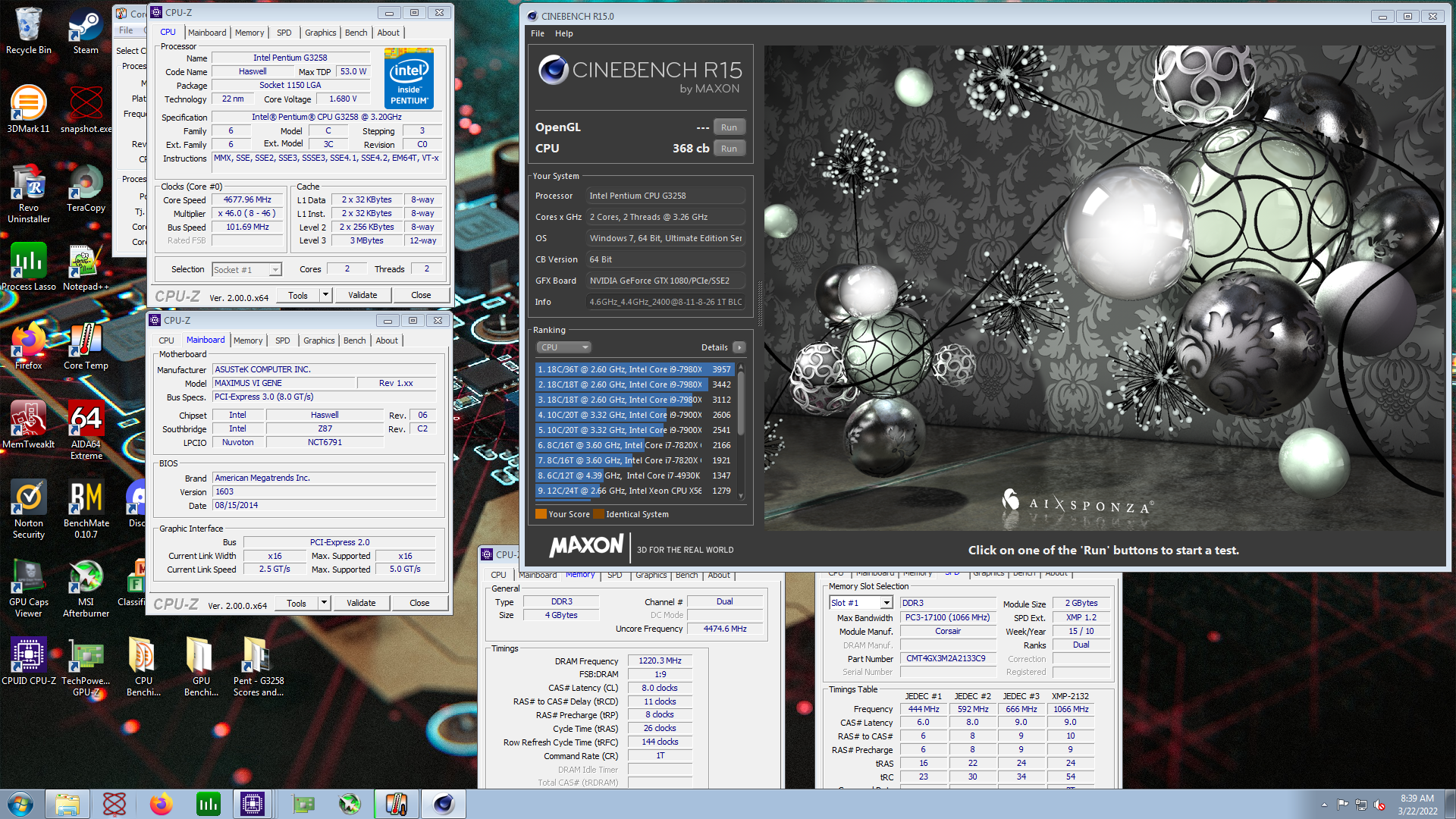
Task: Open Cinebench taskbar button
Action: pyautogui.click(x=444, y=804)
